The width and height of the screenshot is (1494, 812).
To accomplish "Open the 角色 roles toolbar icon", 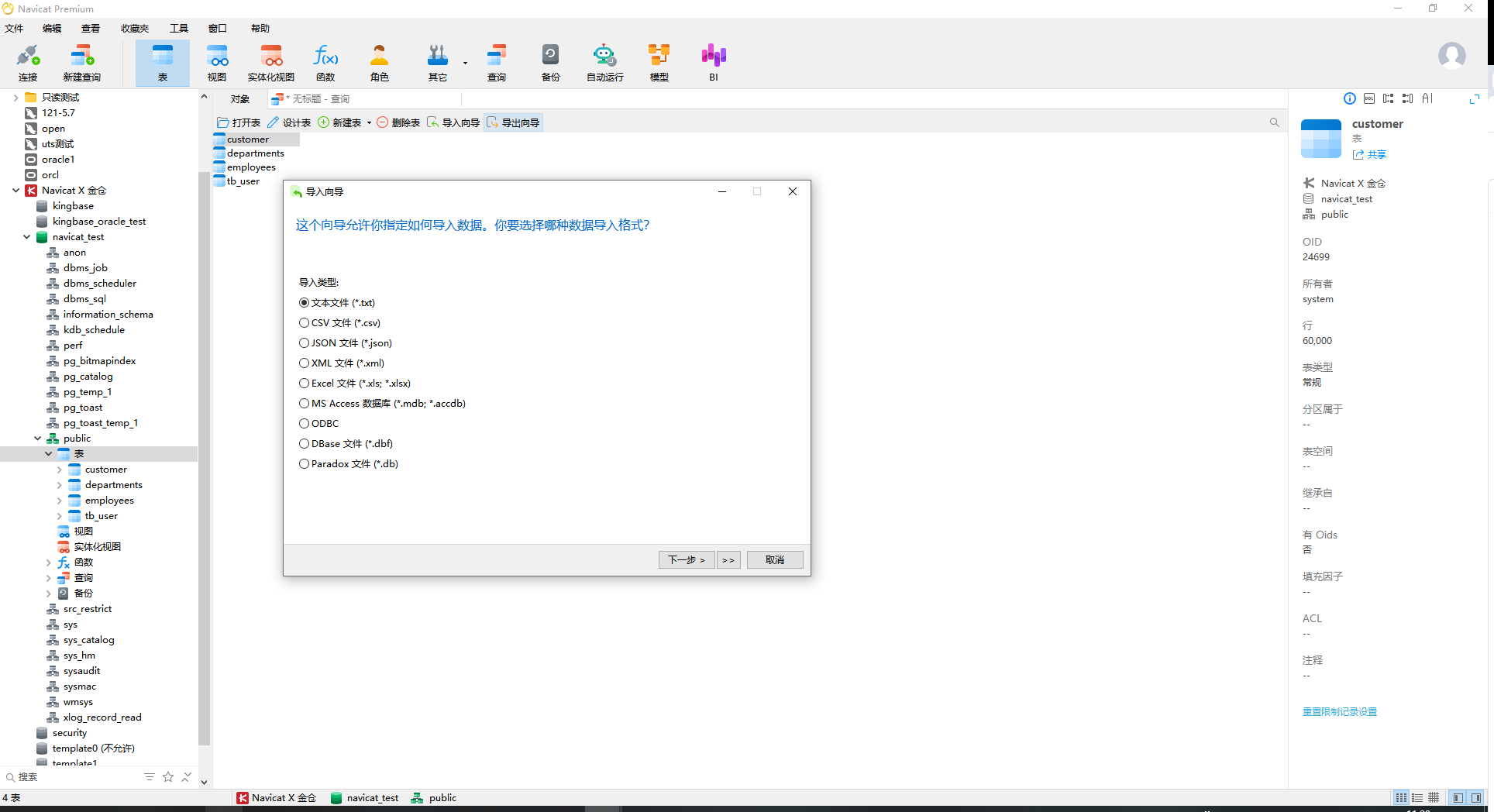I will coord(380,63).
